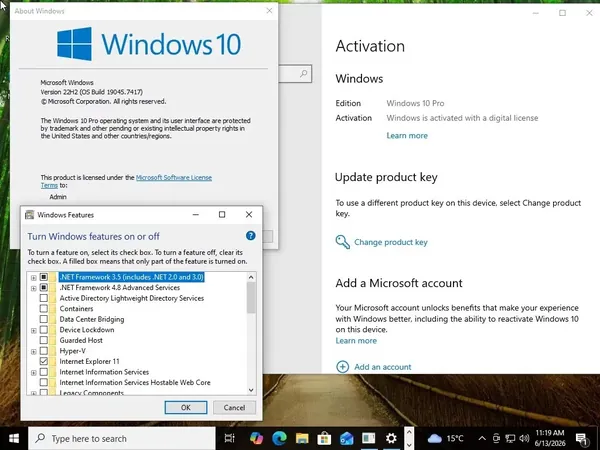The image size is (600, 450).
Task: Expand Internet Information Services node
Action: click(x=34, y=372)
